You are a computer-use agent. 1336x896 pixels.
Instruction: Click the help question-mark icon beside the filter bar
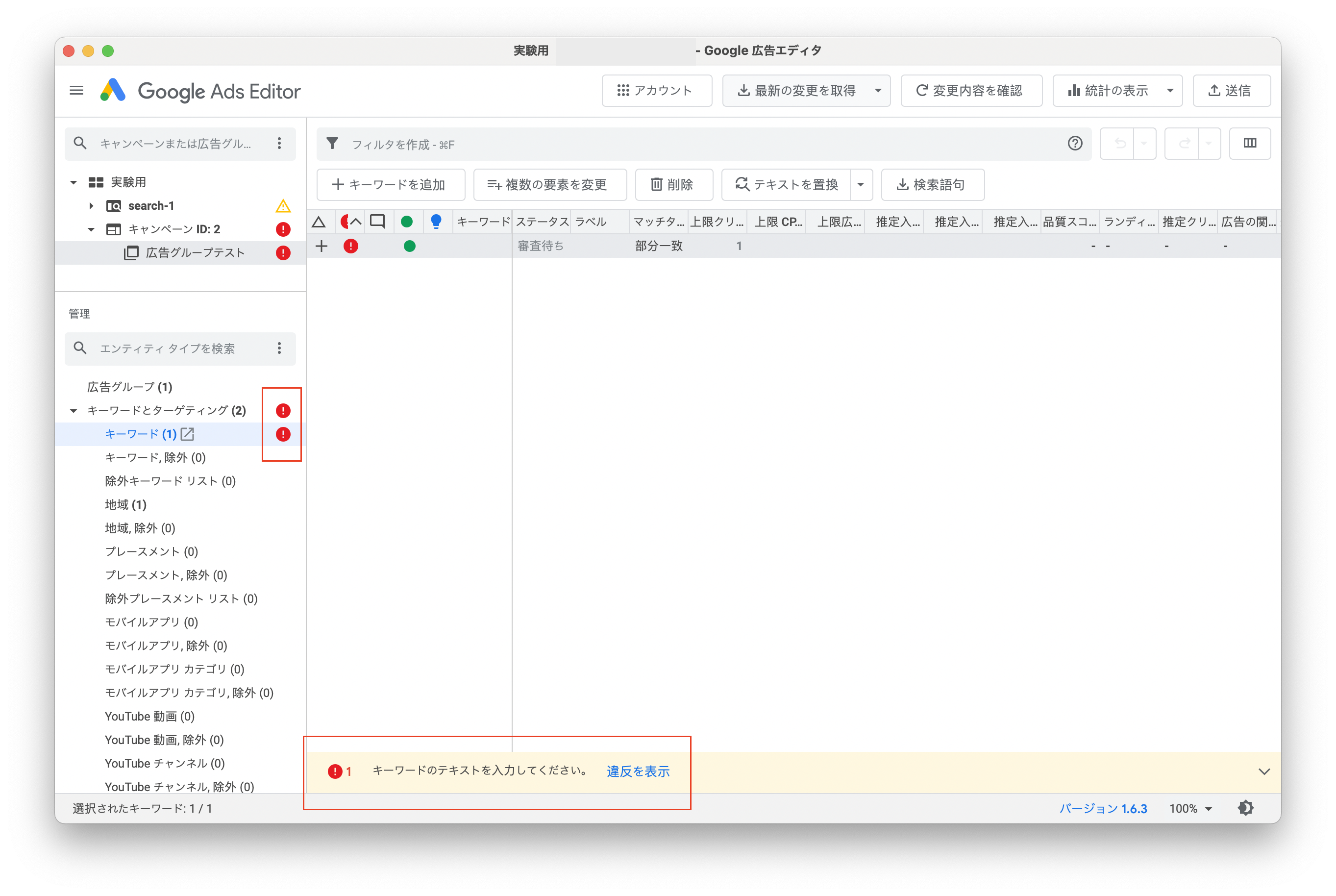tap(1074, 144)
